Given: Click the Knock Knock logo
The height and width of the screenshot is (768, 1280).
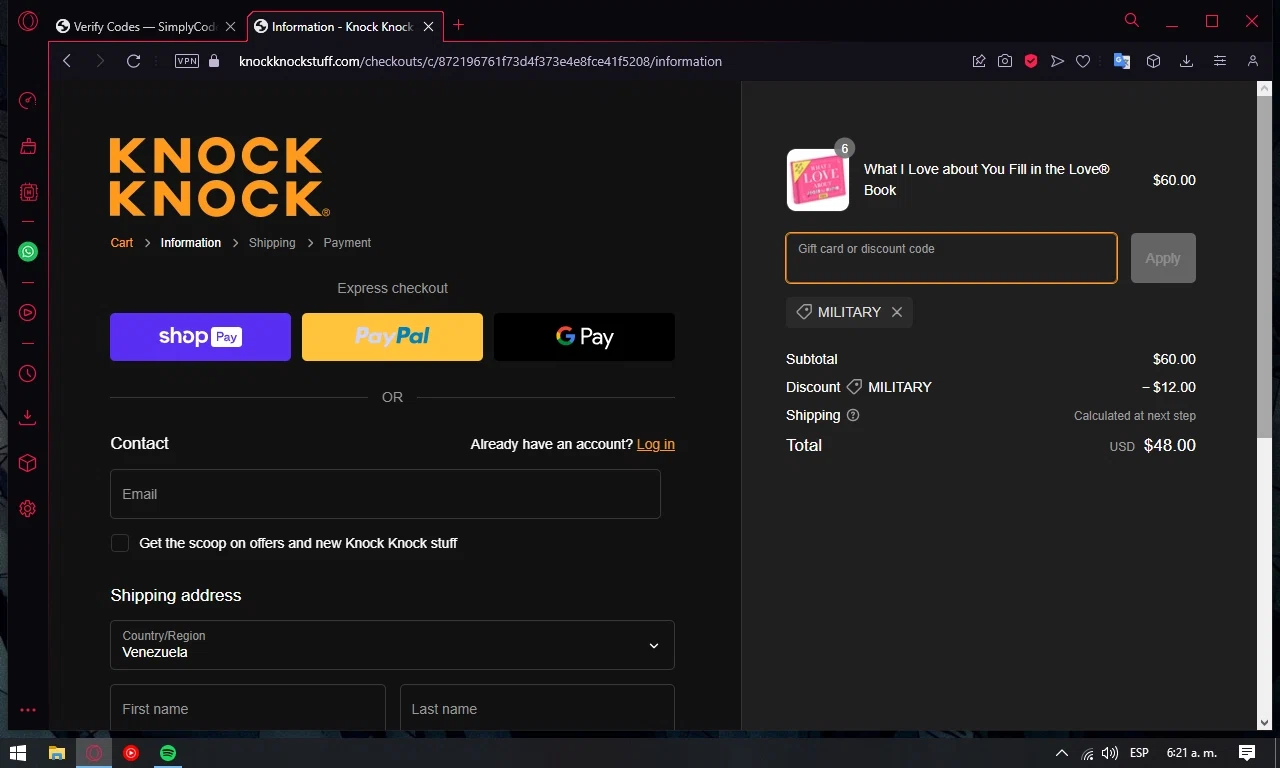Looking at the screenshot, I should tap(219, 177).
